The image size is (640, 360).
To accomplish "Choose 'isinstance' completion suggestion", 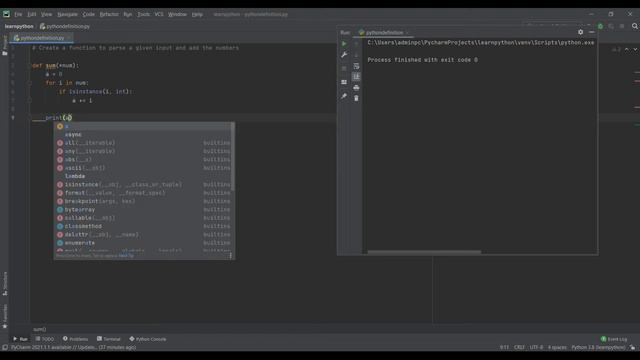I will (x=143, y=184).
